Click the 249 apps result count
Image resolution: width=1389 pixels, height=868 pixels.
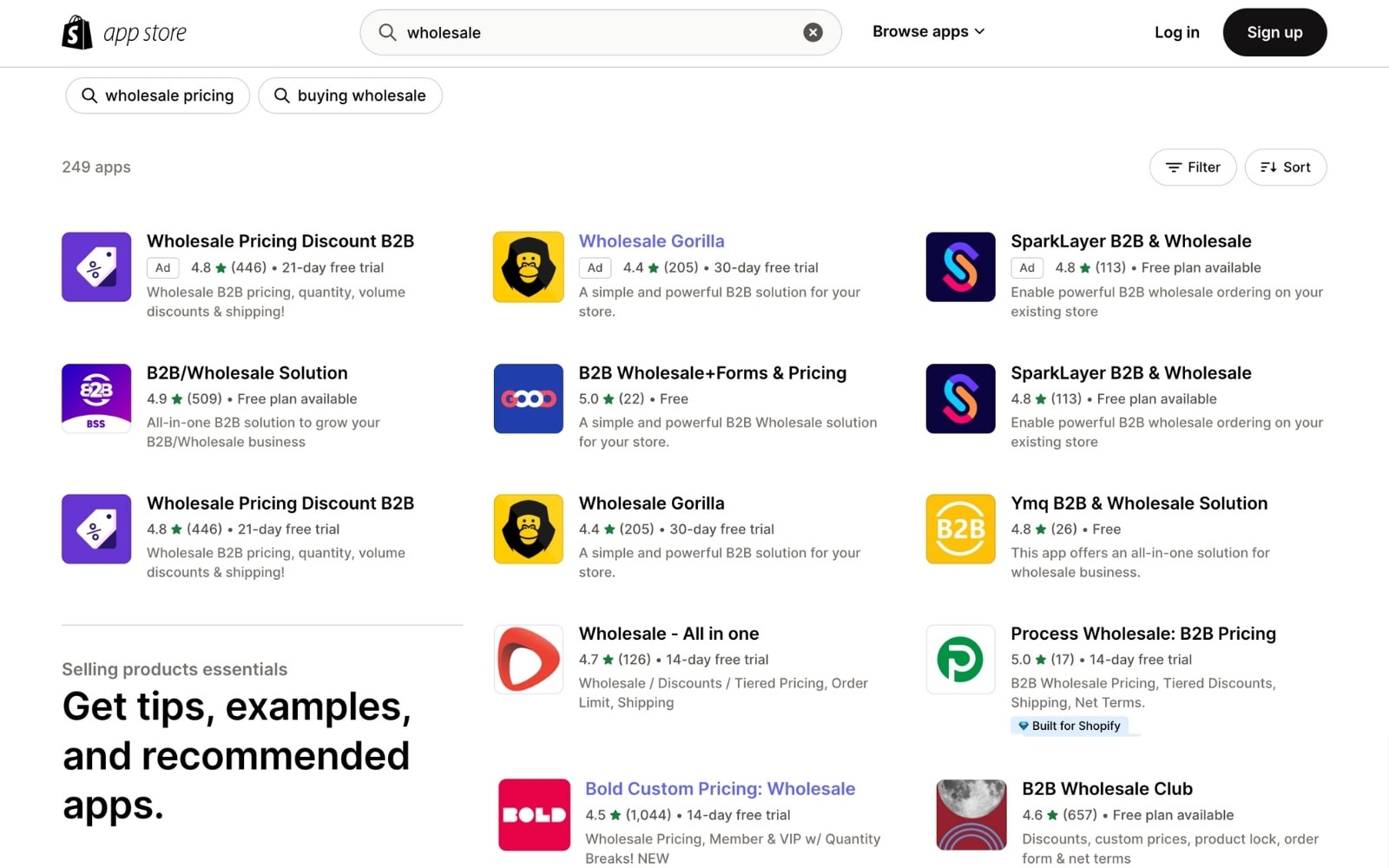96,167
